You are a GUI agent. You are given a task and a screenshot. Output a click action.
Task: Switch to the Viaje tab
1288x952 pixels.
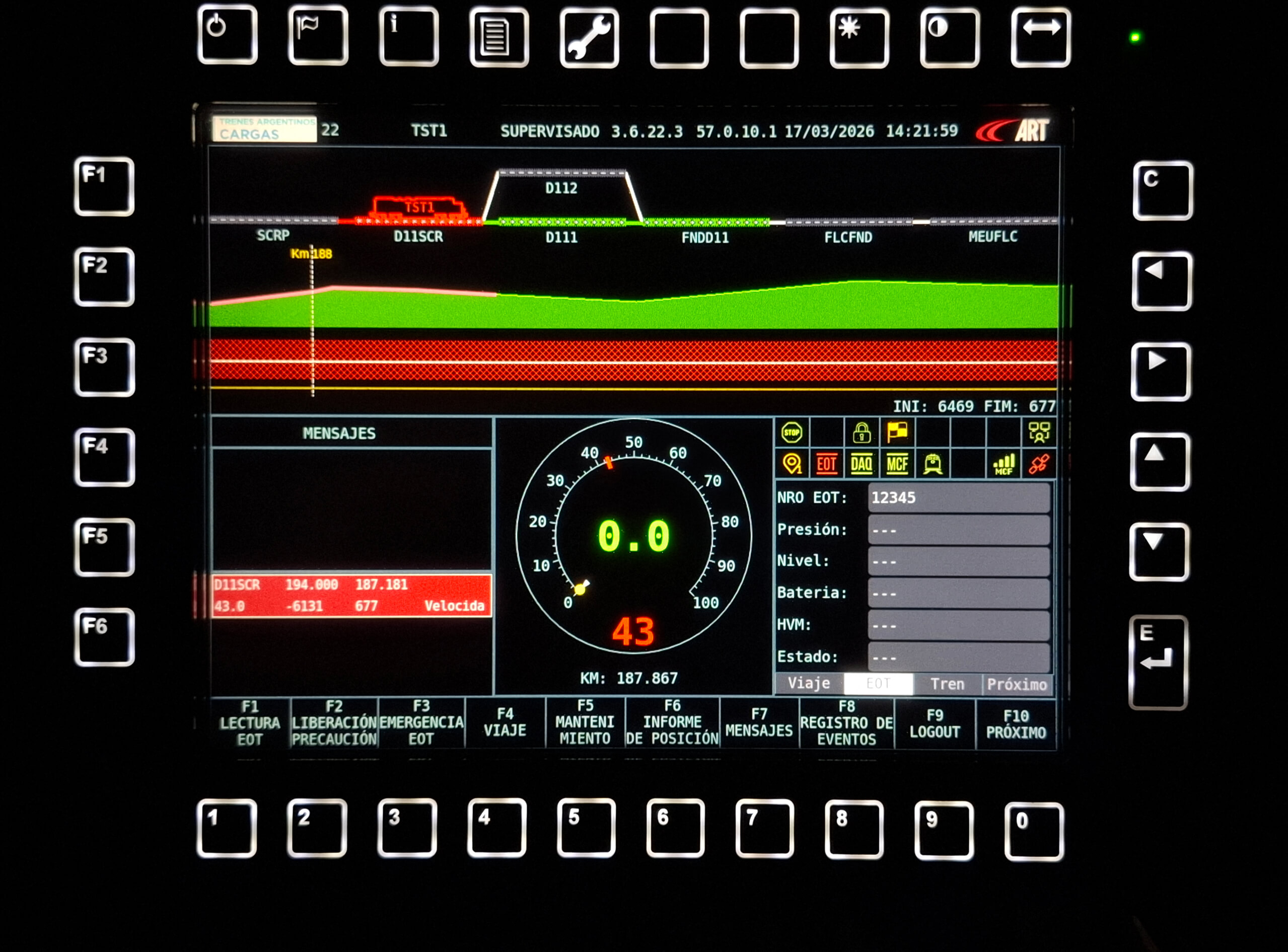[809, 684]
